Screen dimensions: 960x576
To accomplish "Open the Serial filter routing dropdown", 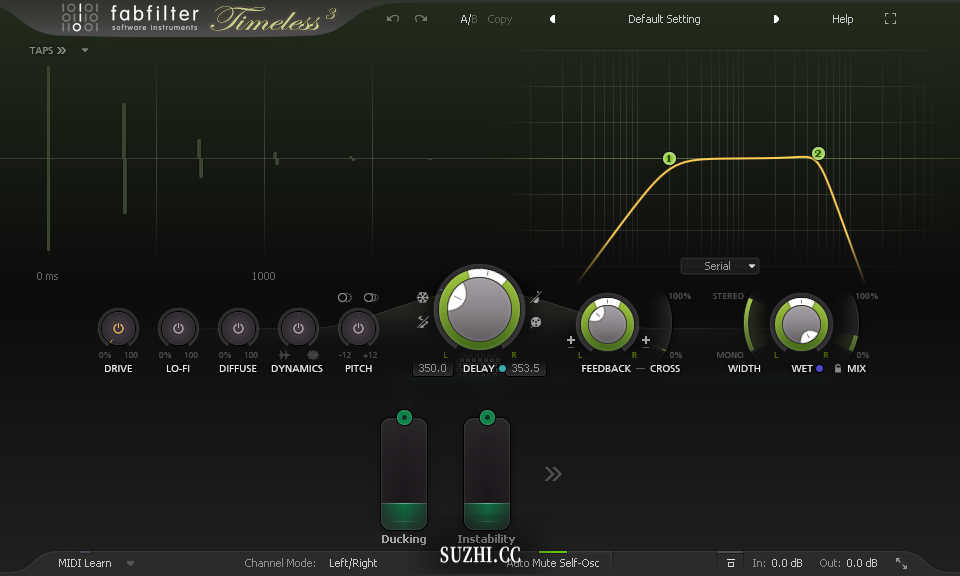I will [x=719, y=266].
